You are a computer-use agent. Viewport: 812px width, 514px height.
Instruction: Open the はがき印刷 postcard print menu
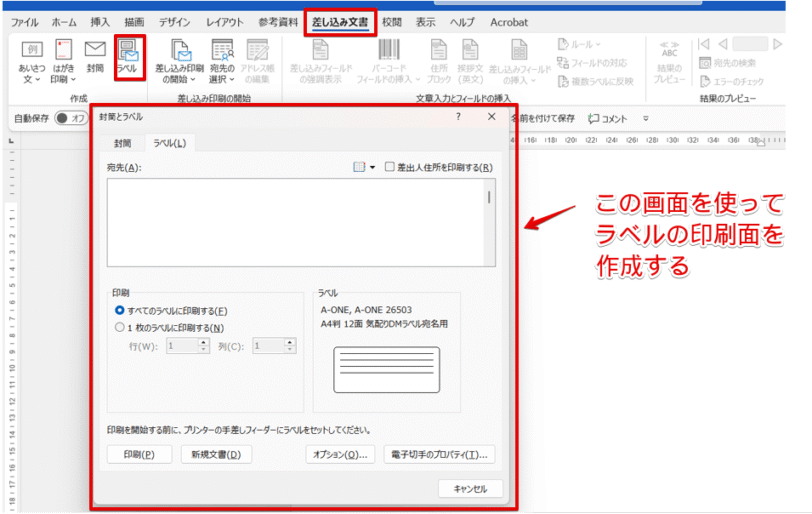click(x=63, y=62)
